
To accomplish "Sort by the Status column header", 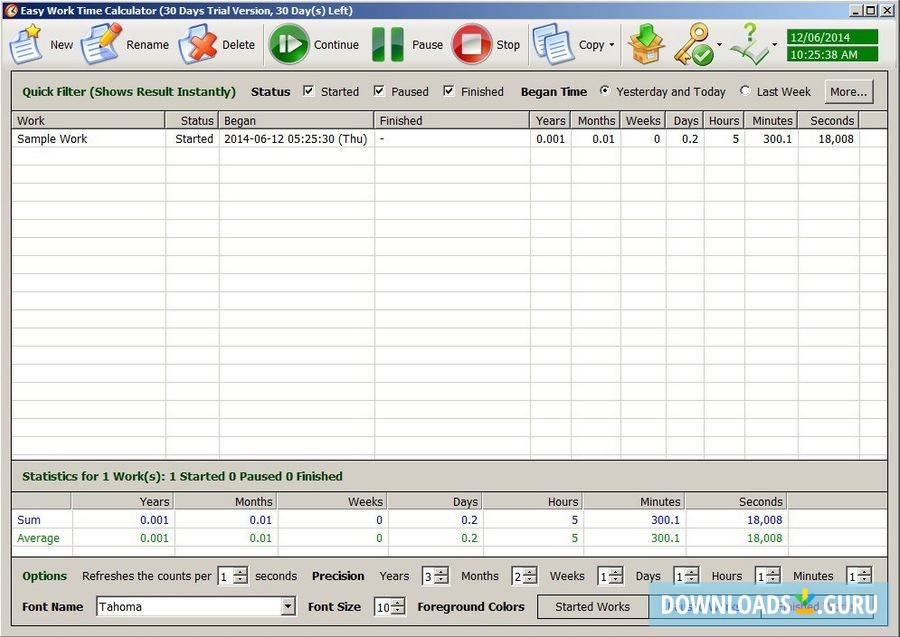I will 192,121.
